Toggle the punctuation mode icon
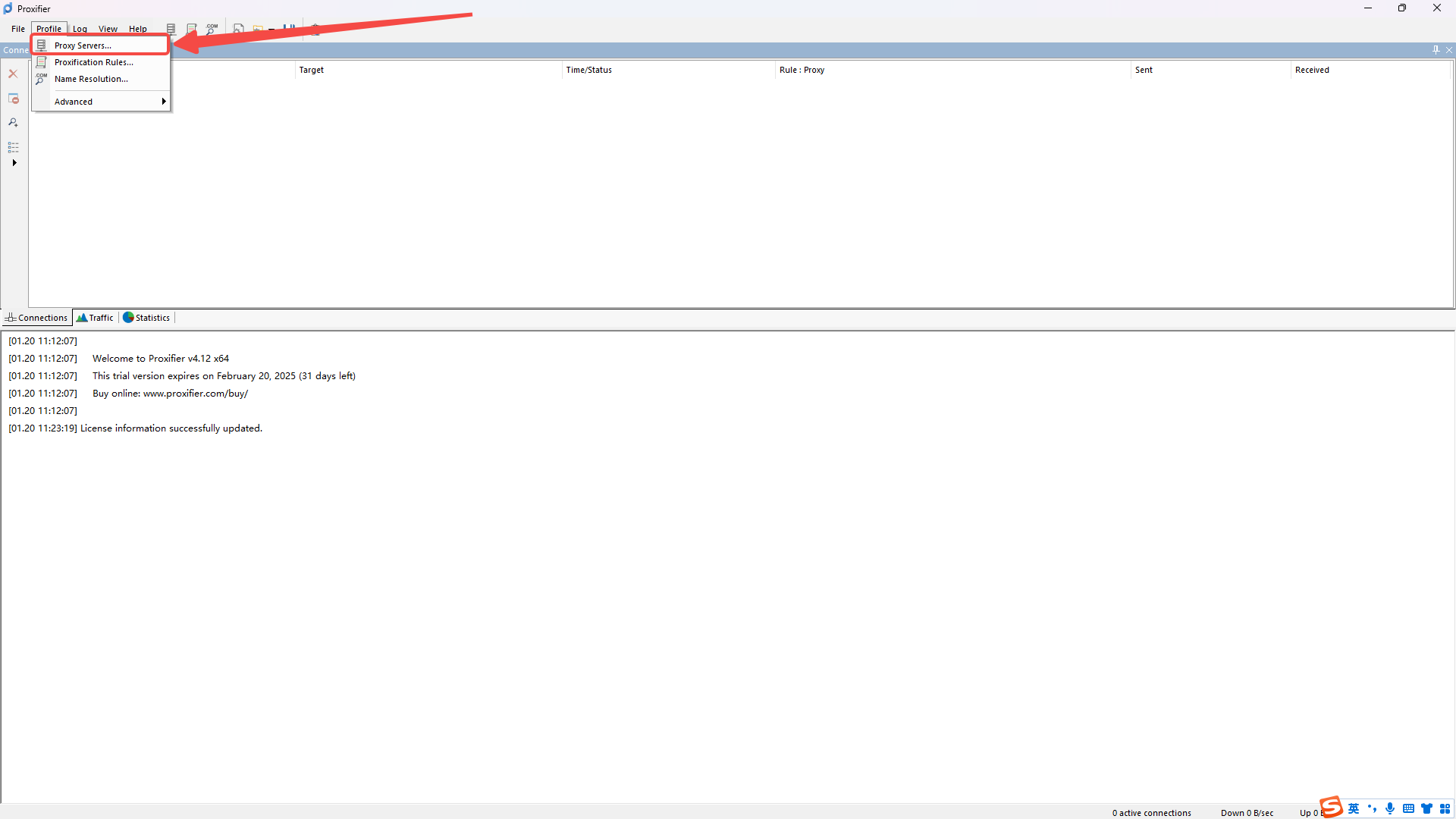 point(1372,809)
